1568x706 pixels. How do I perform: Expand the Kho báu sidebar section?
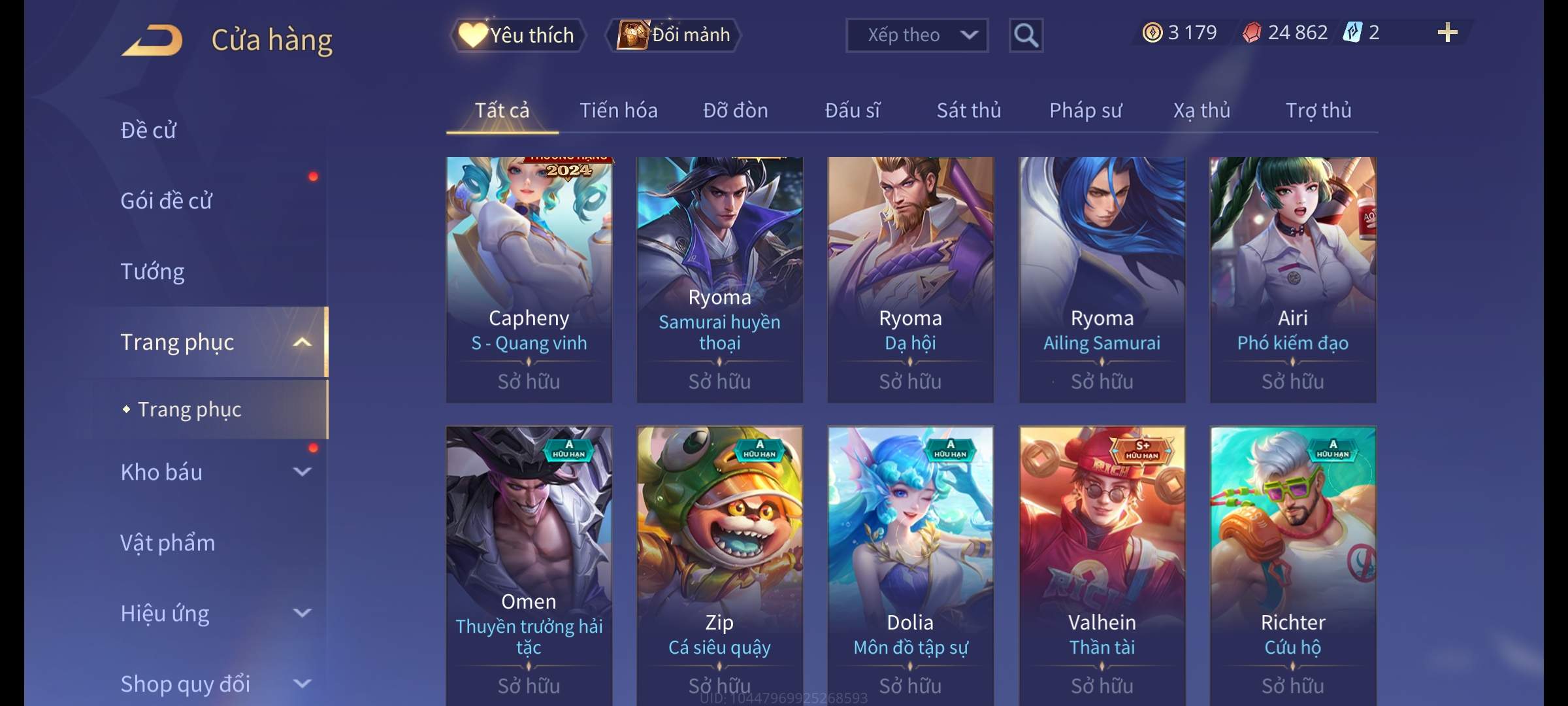[302, 472]
